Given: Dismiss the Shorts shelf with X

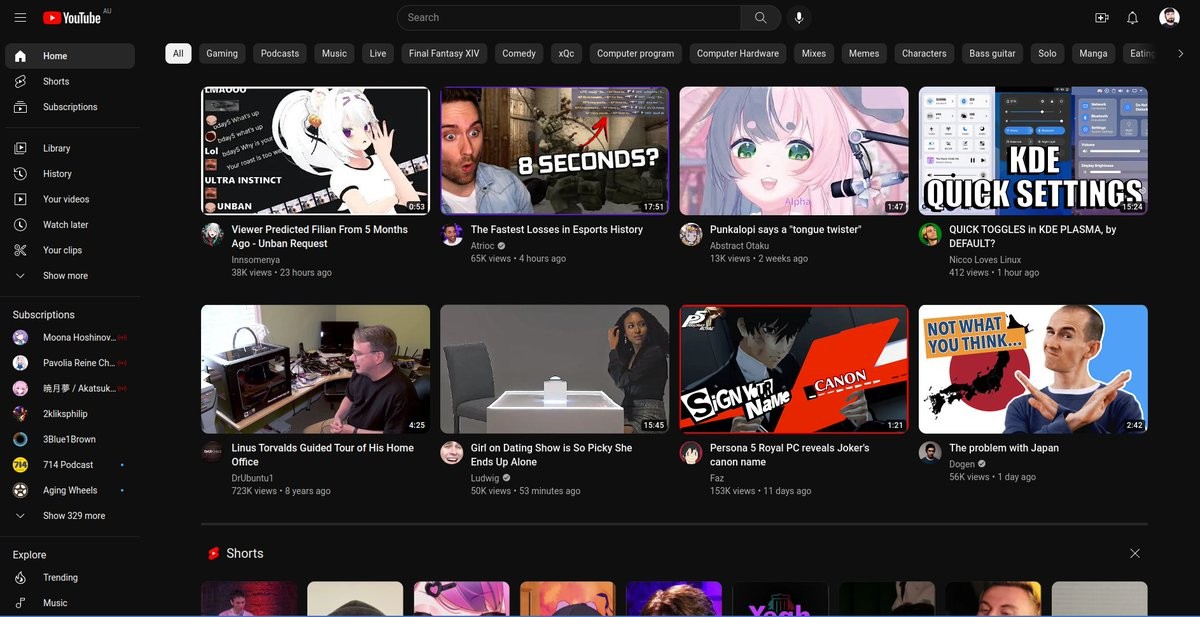Looking at the screenshot, I should pyautogui.click(x=1134, y=554).
